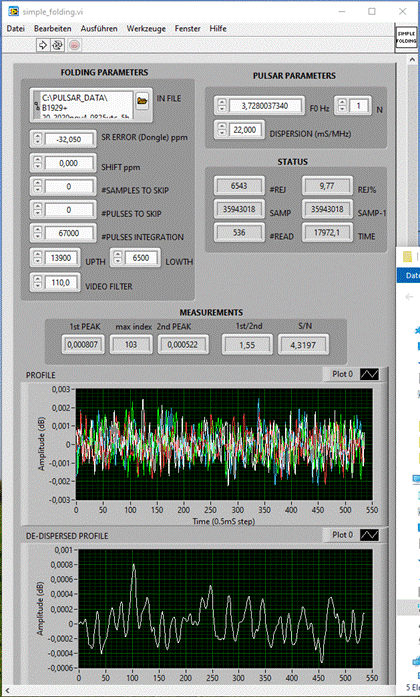Open the Ausführen menu
The width and height of the screenshot is (420, 697).
99,29
